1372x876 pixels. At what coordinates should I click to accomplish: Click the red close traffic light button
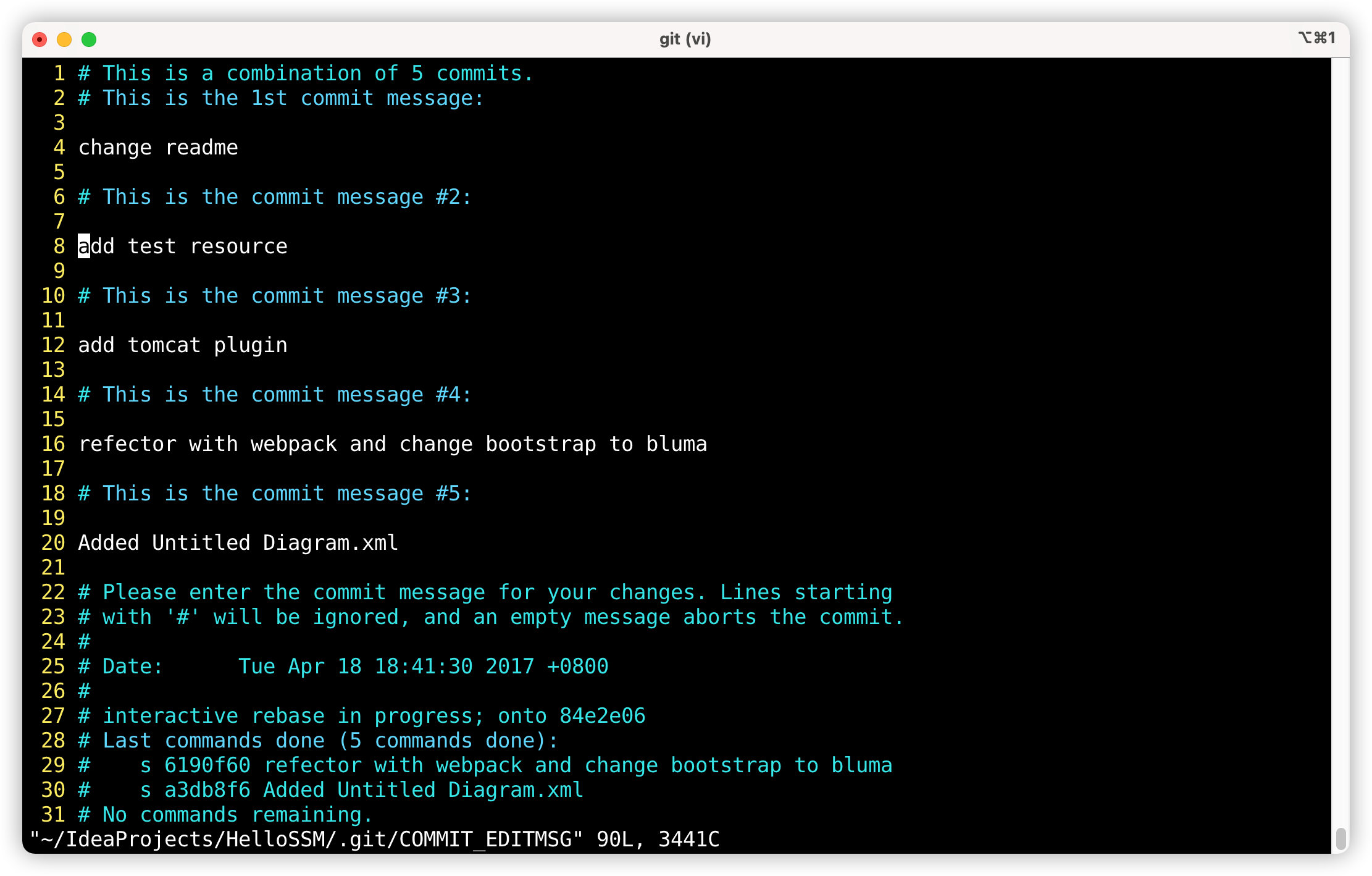click(40, 39)
